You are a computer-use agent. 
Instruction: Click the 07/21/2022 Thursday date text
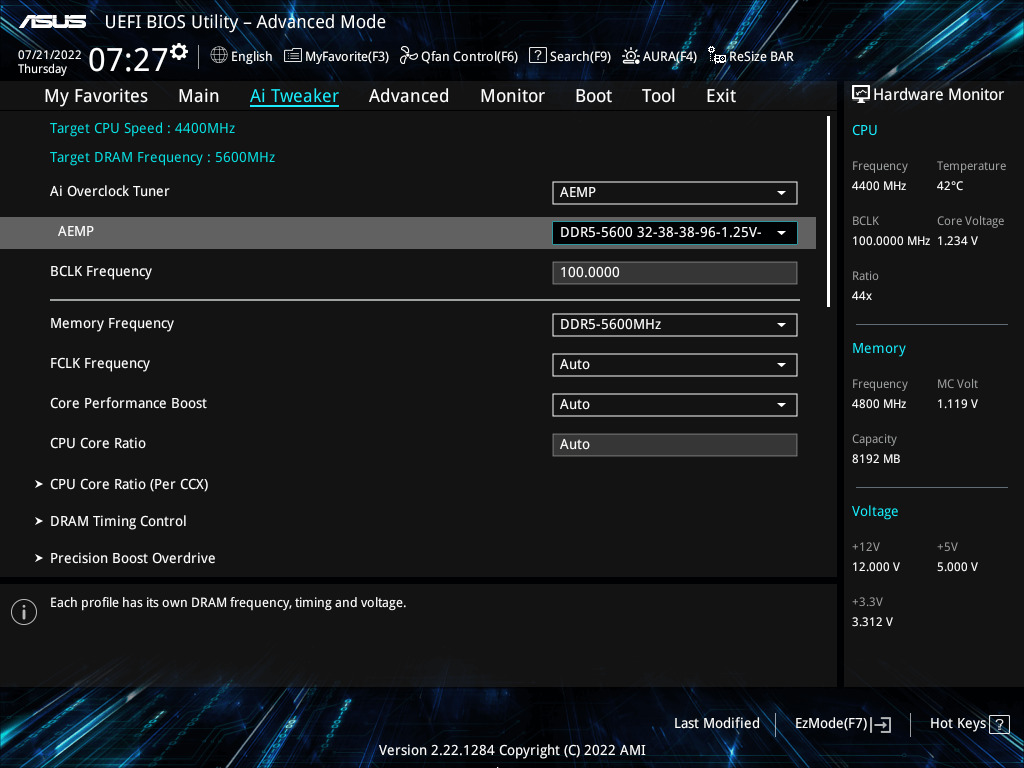[49, 62]
